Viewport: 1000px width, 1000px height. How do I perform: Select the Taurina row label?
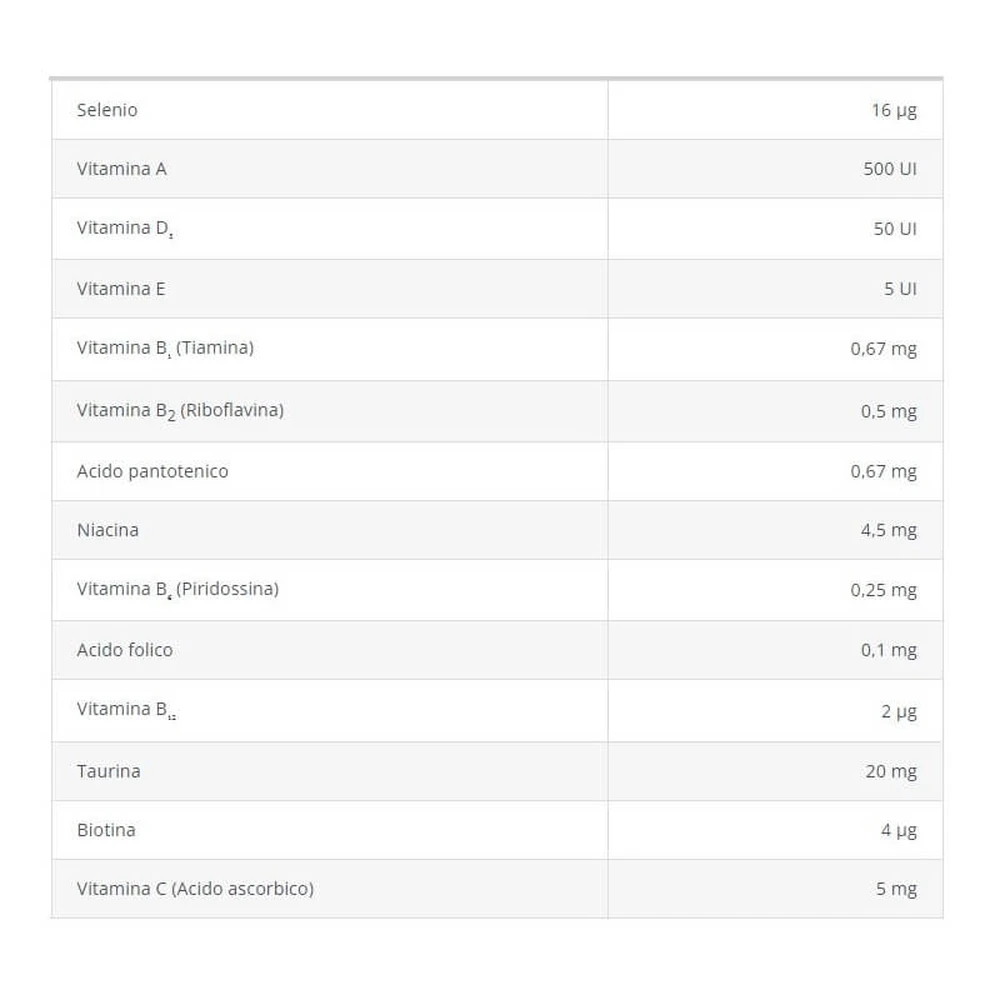click(108, 771)
